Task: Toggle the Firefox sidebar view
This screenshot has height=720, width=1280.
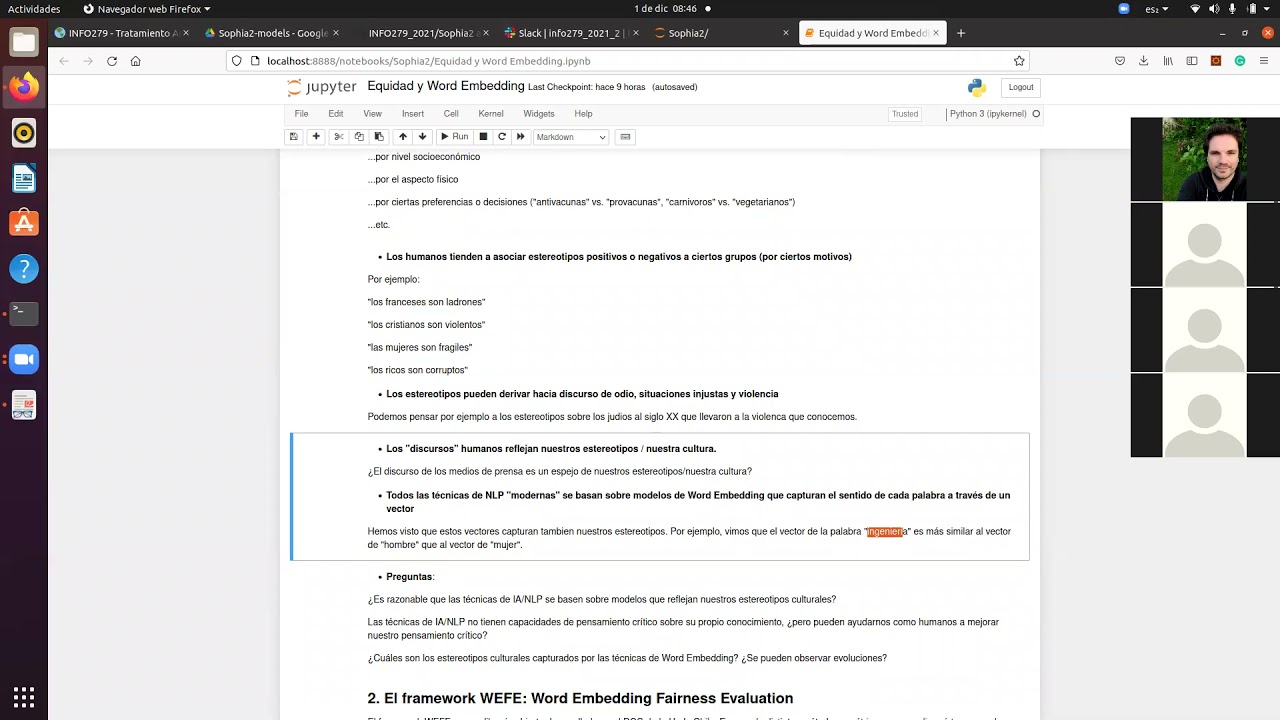Action: tap(1192, 61)
